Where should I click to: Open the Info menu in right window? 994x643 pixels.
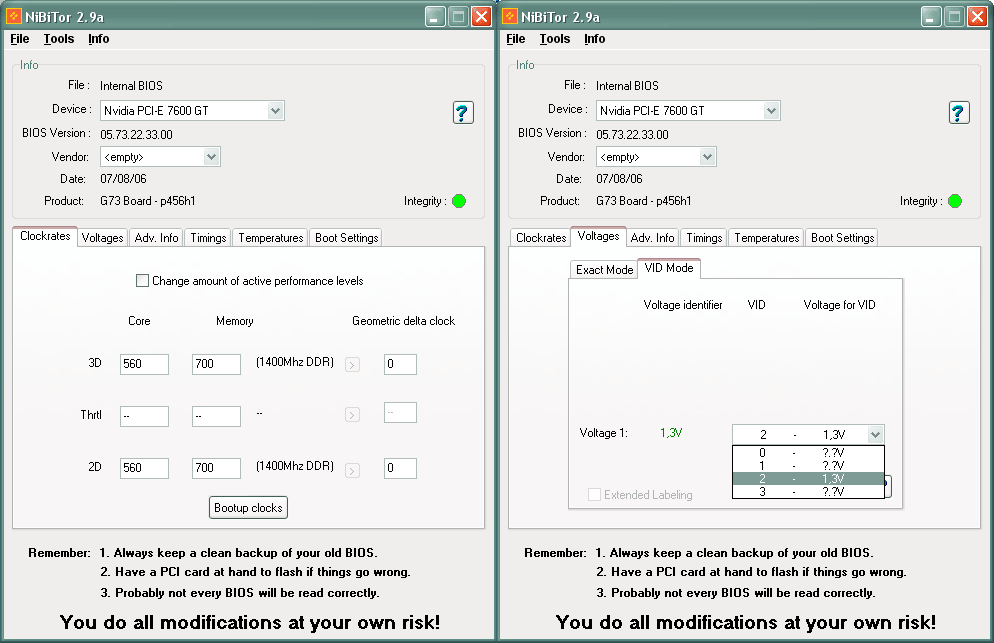(594, 39)
